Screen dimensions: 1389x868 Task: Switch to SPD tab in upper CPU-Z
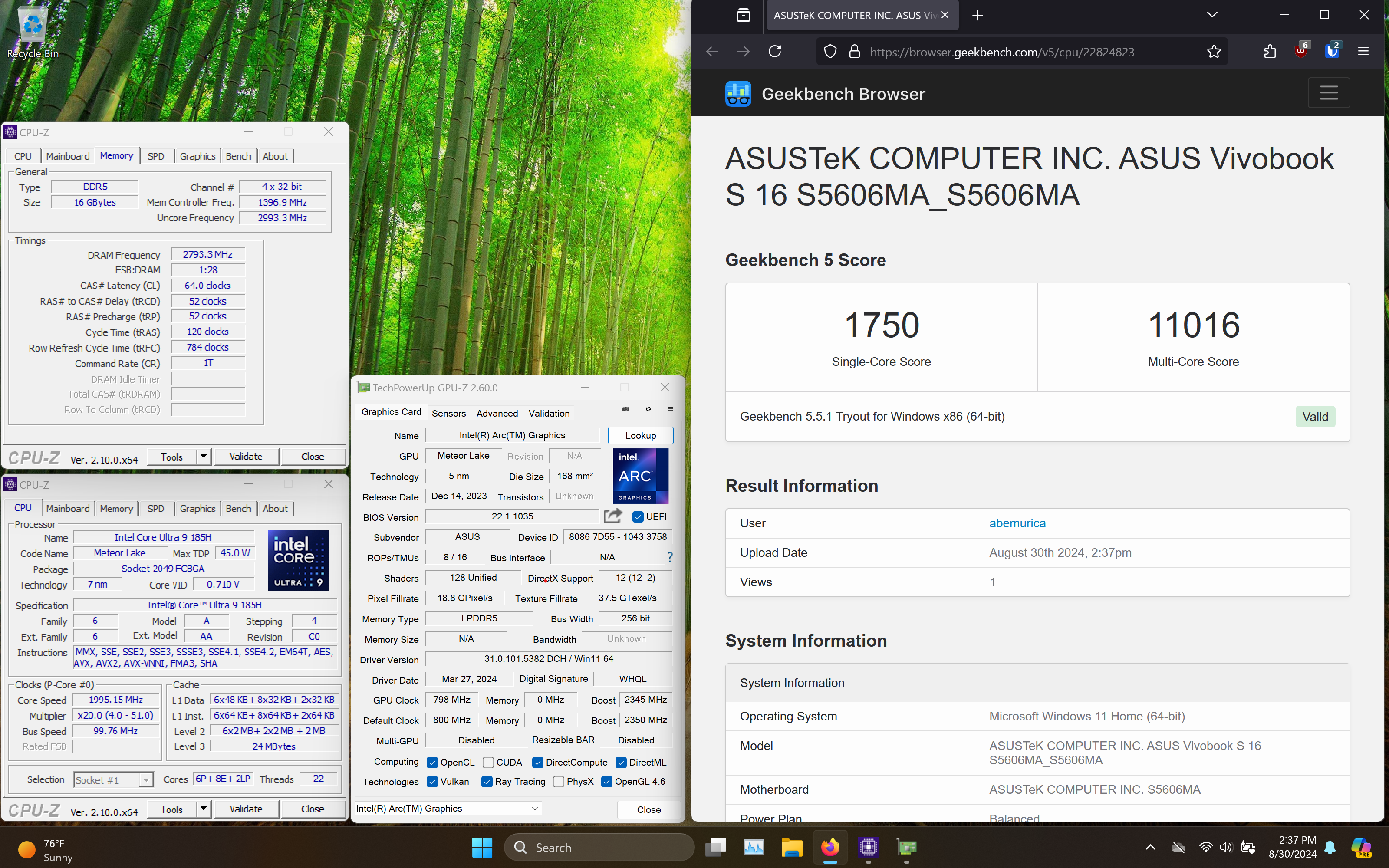tap(156, 156)
